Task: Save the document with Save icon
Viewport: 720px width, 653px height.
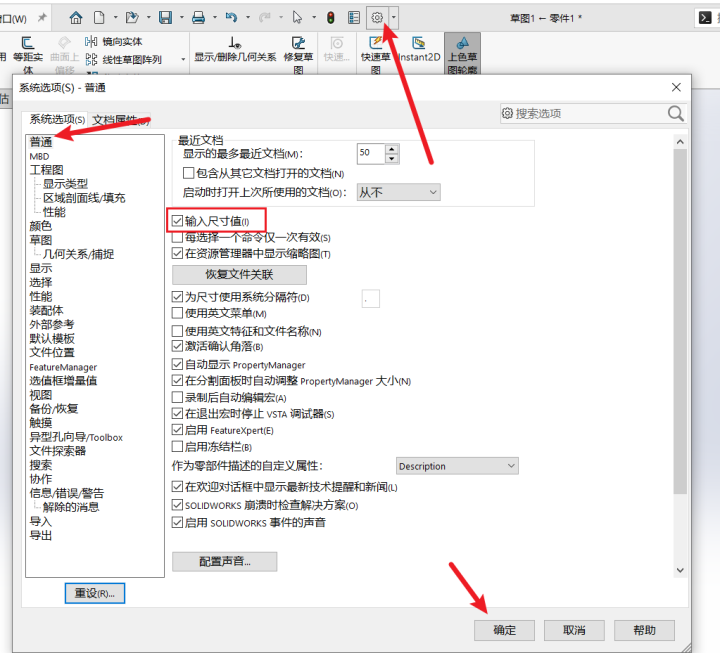Action: pos(165,18)
